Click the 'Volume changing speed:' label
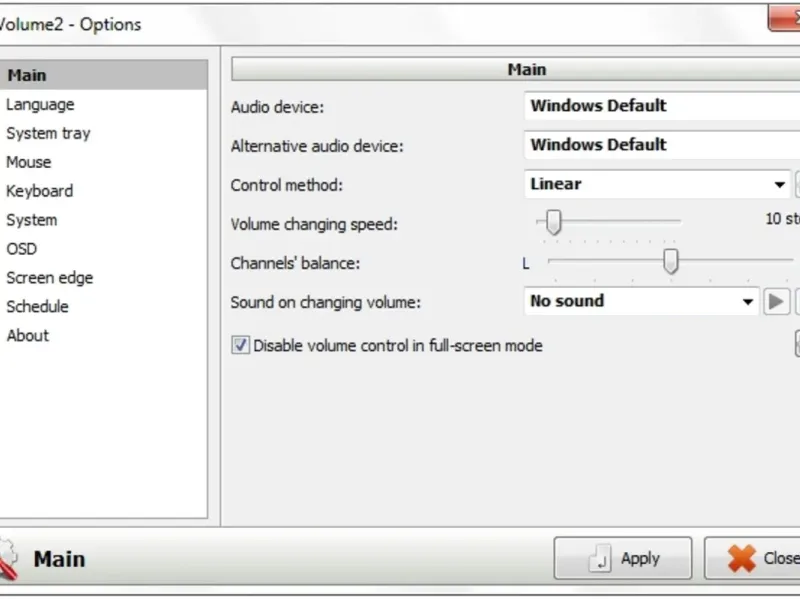Viewport: 800px width, 600px height. click(314, 224)
